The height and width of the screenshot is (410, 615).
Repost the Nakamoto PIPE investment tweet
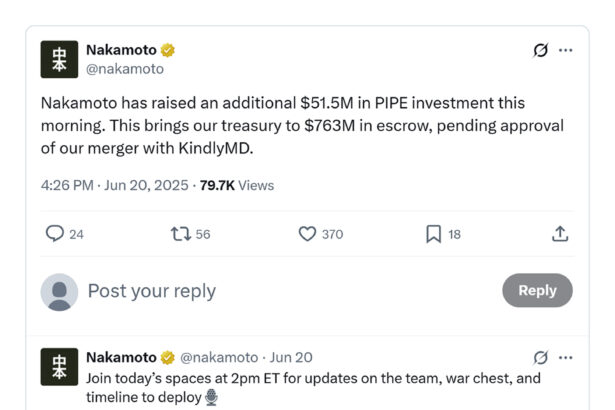[x=181, y=234]
